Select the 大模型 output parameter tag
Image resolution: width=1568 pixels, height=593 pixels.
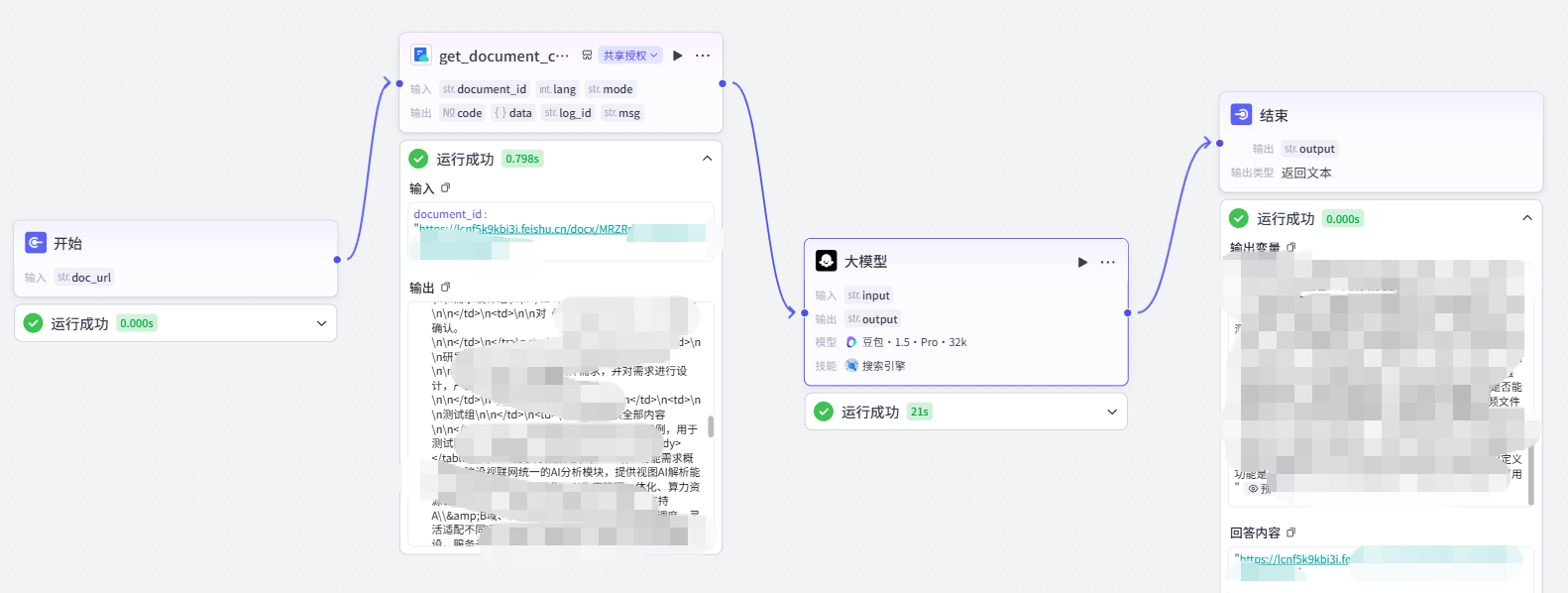coord(873,319)
